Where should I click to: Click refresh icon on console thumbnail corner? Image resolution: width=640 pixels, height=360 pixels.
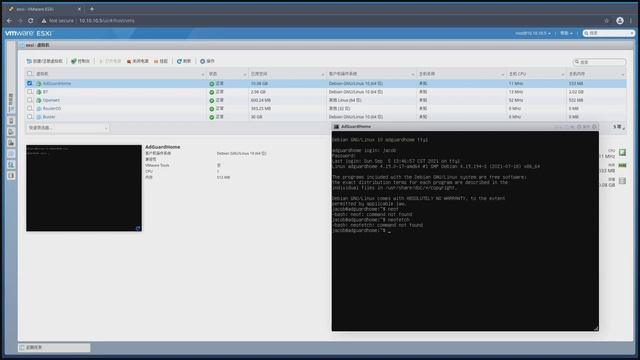pos(138,228)
